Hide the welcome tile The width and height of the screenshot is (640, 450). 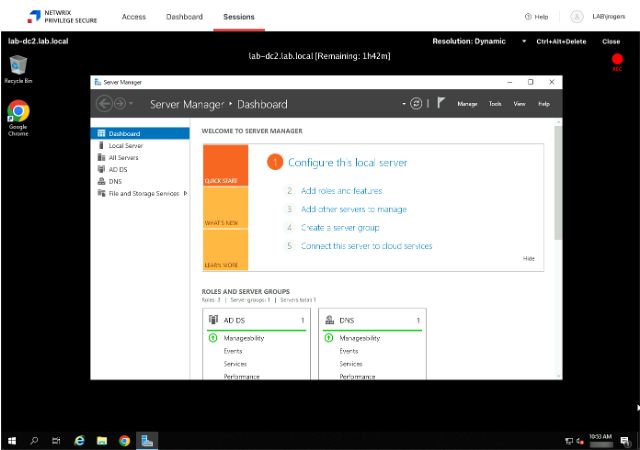point(529,258)
